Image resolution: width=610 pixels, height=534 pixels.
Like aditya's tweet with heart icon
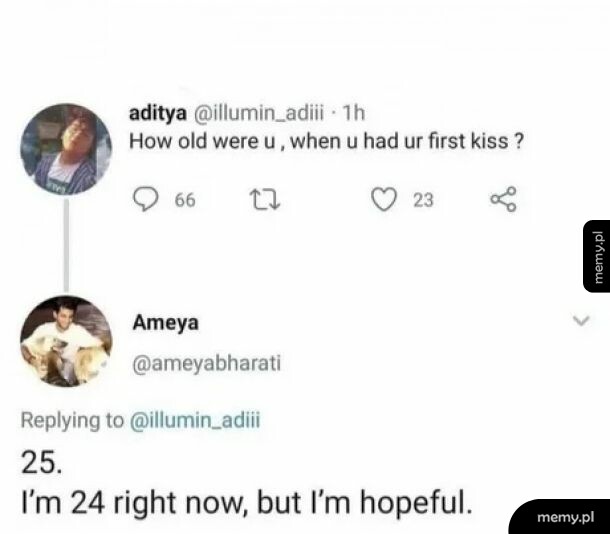(x=384, y=199)
